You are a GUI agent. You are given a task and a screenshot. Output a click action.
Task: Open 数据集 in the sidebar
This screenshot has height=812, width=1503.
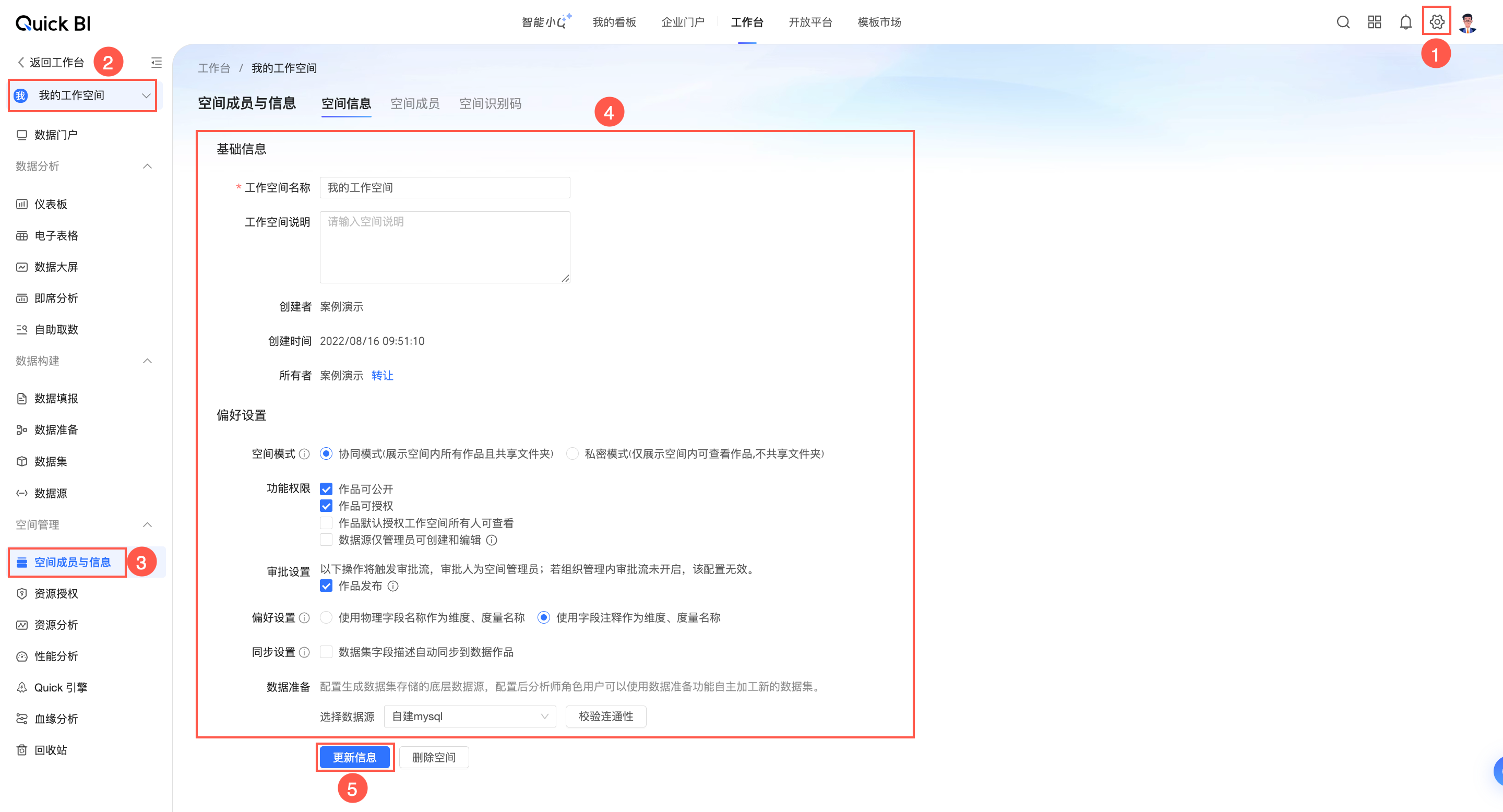point(51,461)
